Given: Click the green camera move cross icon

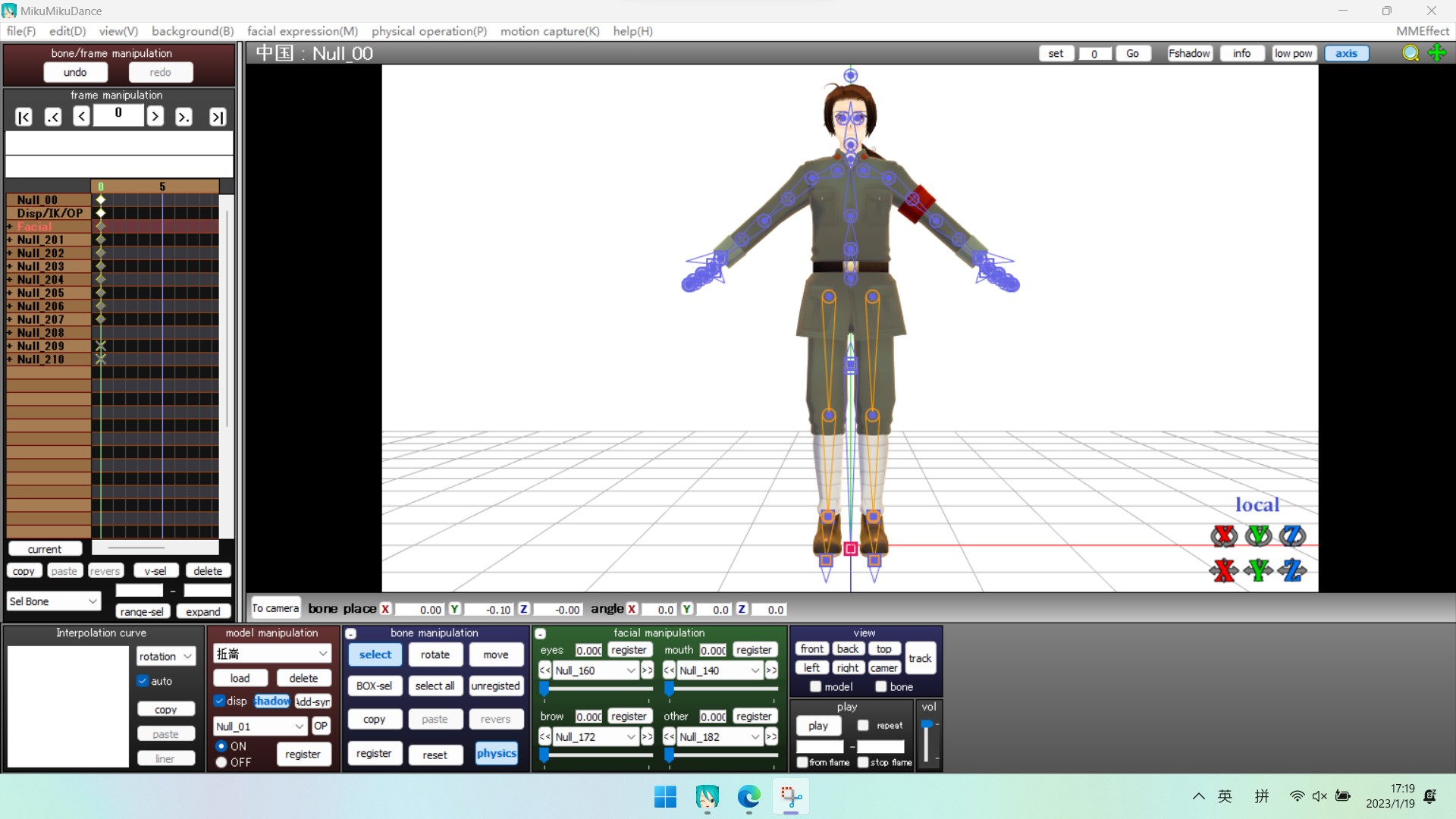Looking at the screenshot, I should click(1437, 53).
